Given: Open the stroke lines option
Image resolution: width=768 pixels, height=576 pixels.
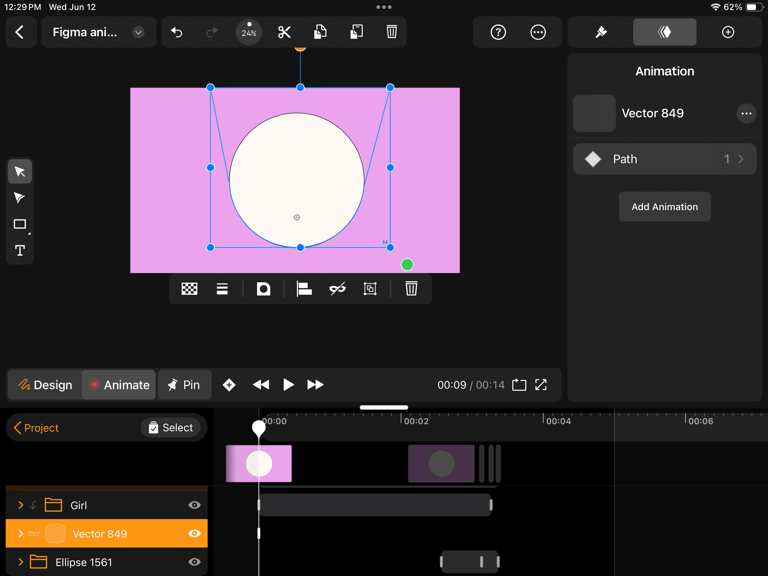Looking at the screenshot, I should 222,289.
